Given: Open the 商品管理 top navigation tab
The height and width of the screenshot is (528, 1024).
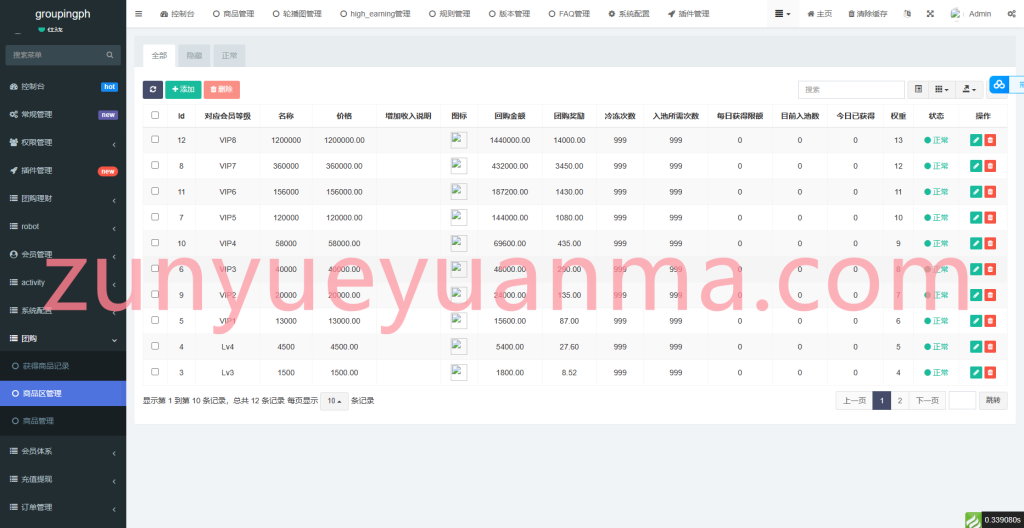Looking at the screenshot, I should (x=234, y=14).
